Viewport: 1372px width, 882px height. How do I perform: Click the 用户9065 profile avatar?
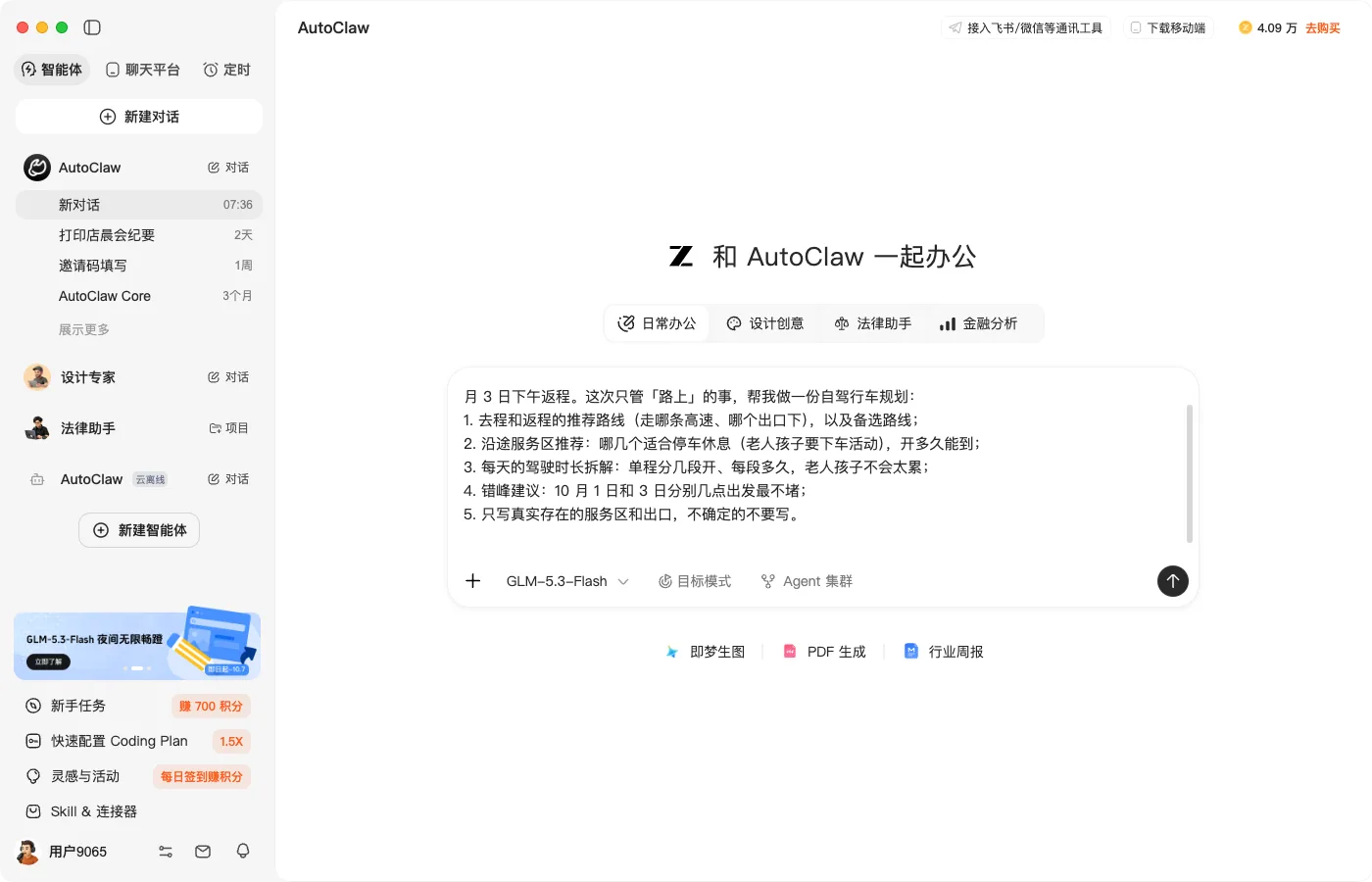[x=28, y=852]
